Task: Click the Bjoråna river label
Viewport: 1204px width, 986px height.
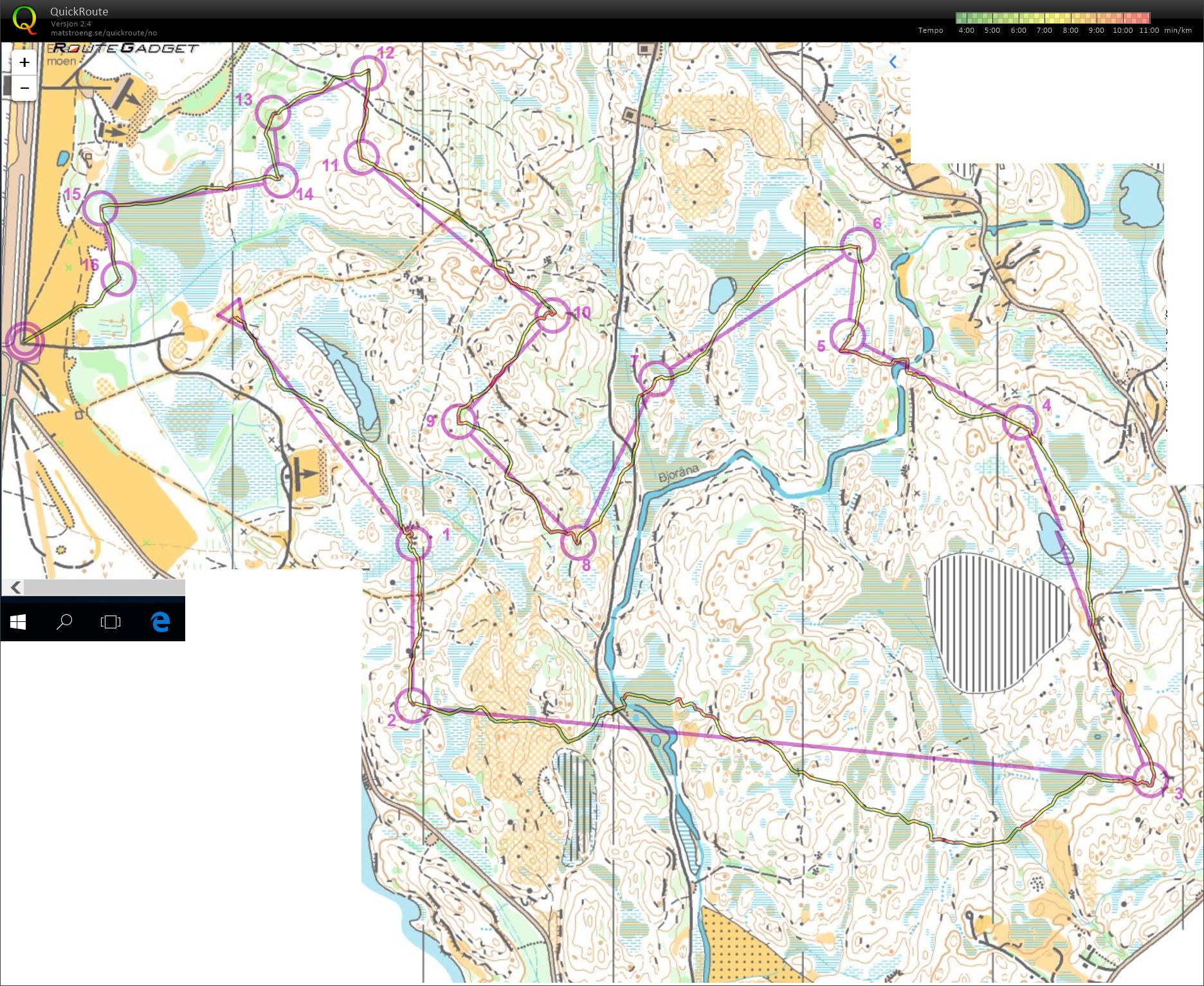Action: pos(679,473)
